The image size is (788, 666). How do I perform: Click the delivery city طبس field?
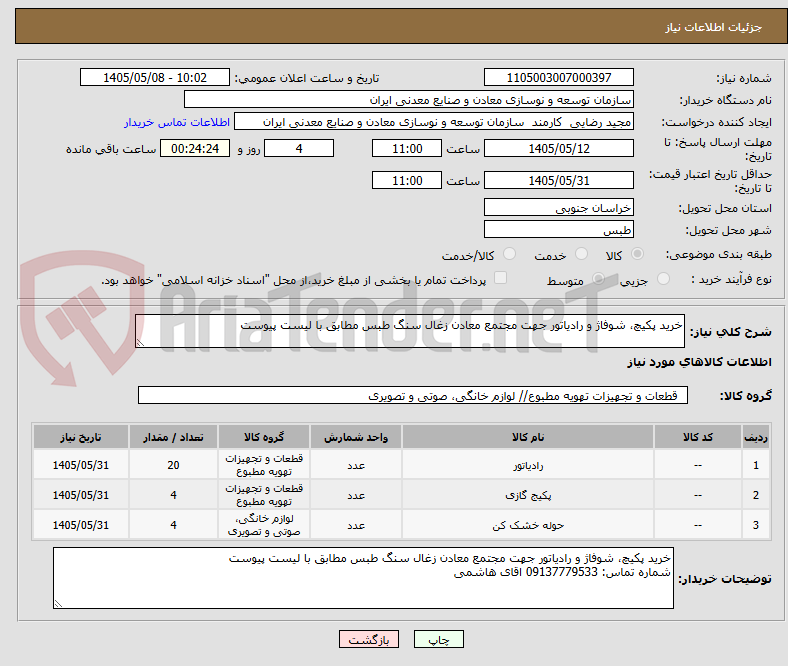pyautogui.click(x=559, y=229)
